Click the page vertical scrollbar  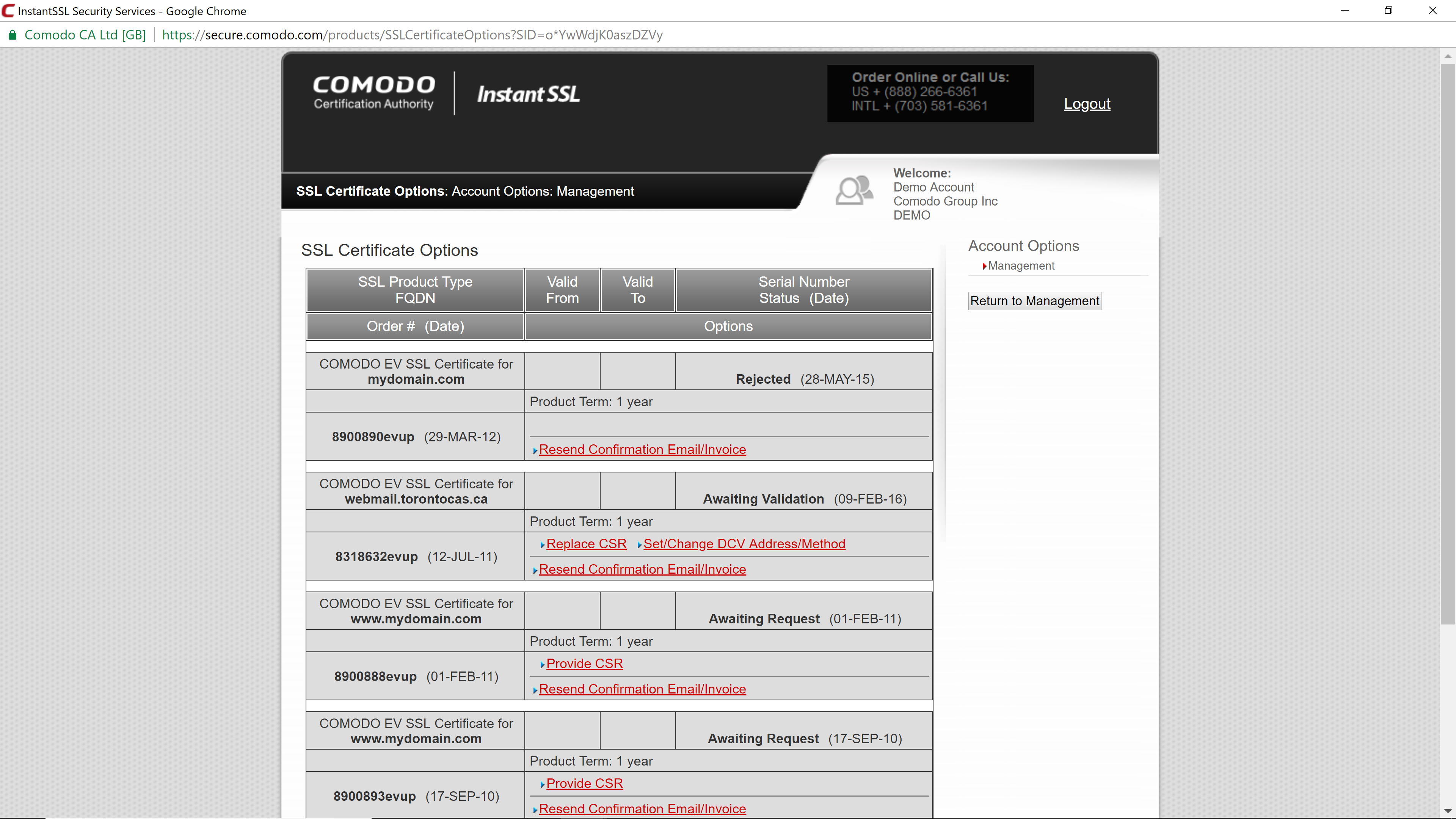1448,345
